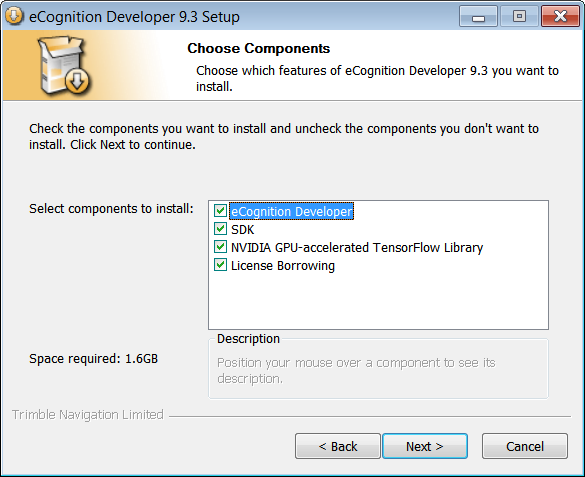Image resolution: width=585 pixels, height=477 pixels.
Task: Click the installer icon in title bar
Action: click(14, 16)
